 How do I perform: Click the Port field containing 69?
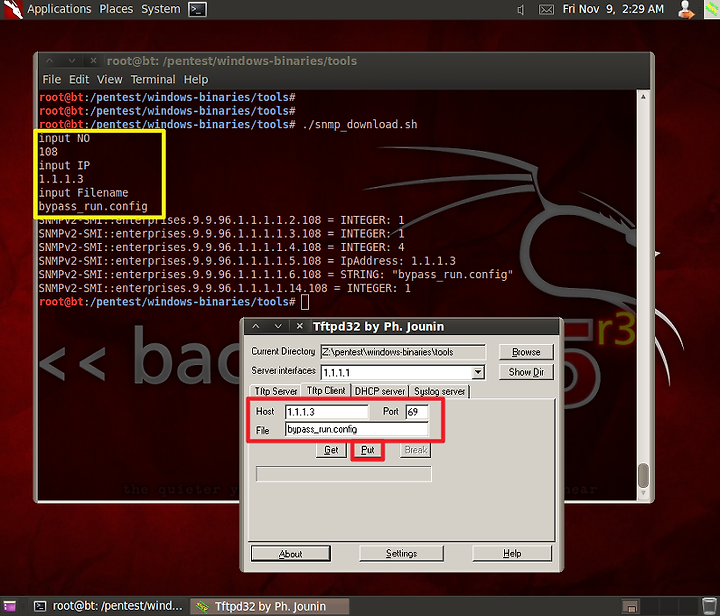click(416, 412)
